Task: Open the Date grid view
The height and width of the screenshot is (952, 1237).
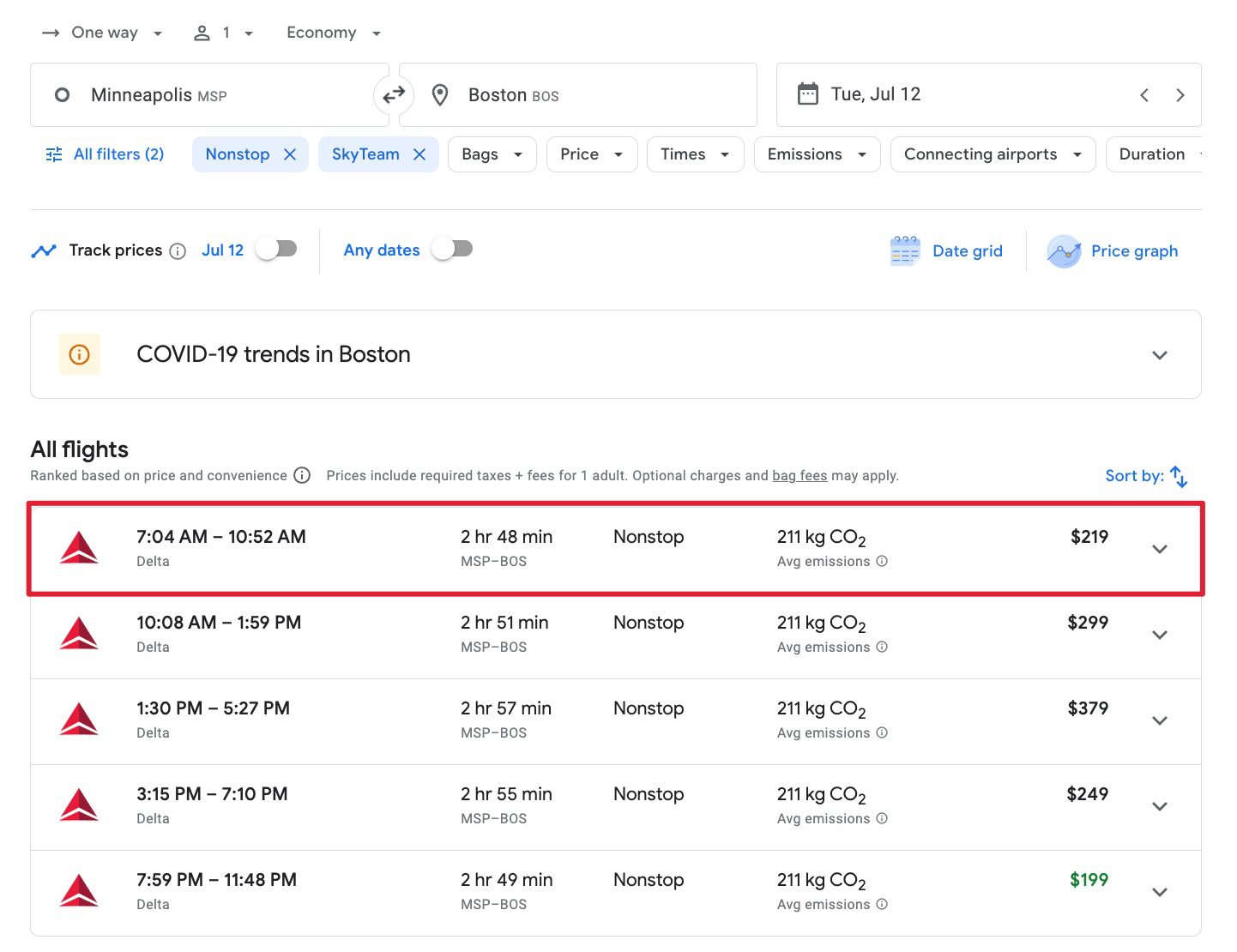Action: coord(947,250)
